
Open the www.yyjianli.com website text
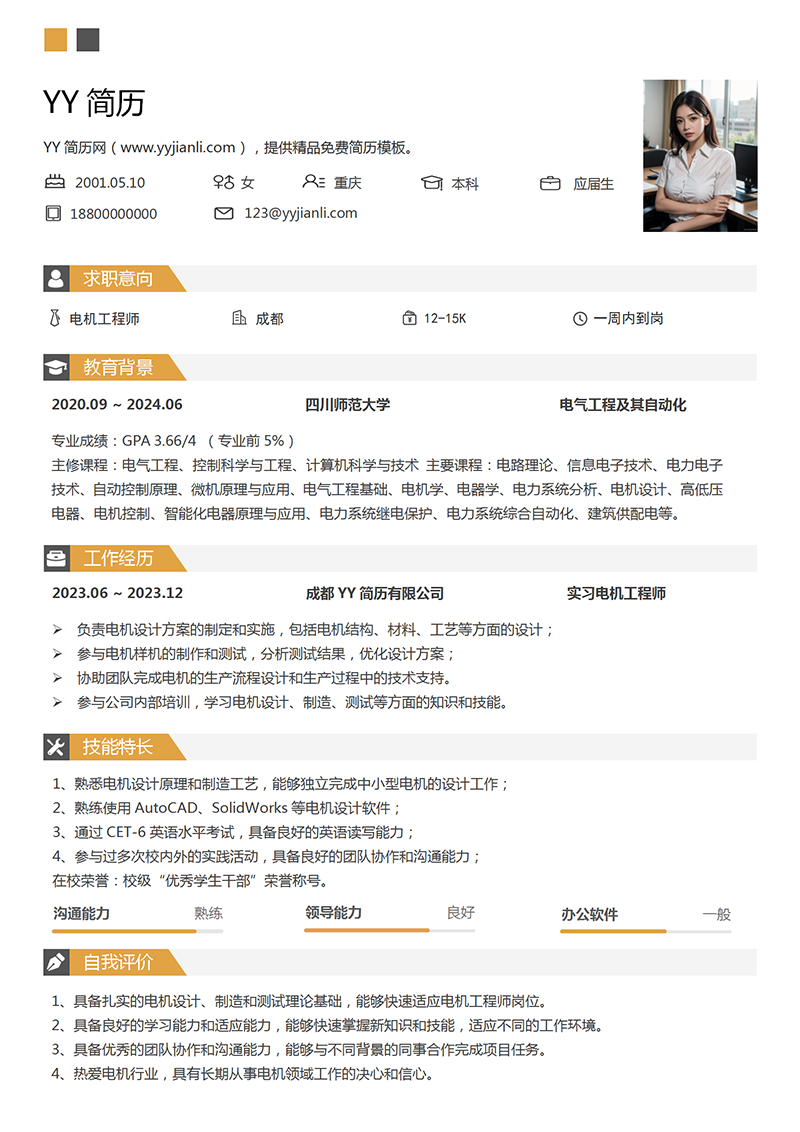point(178,147)
